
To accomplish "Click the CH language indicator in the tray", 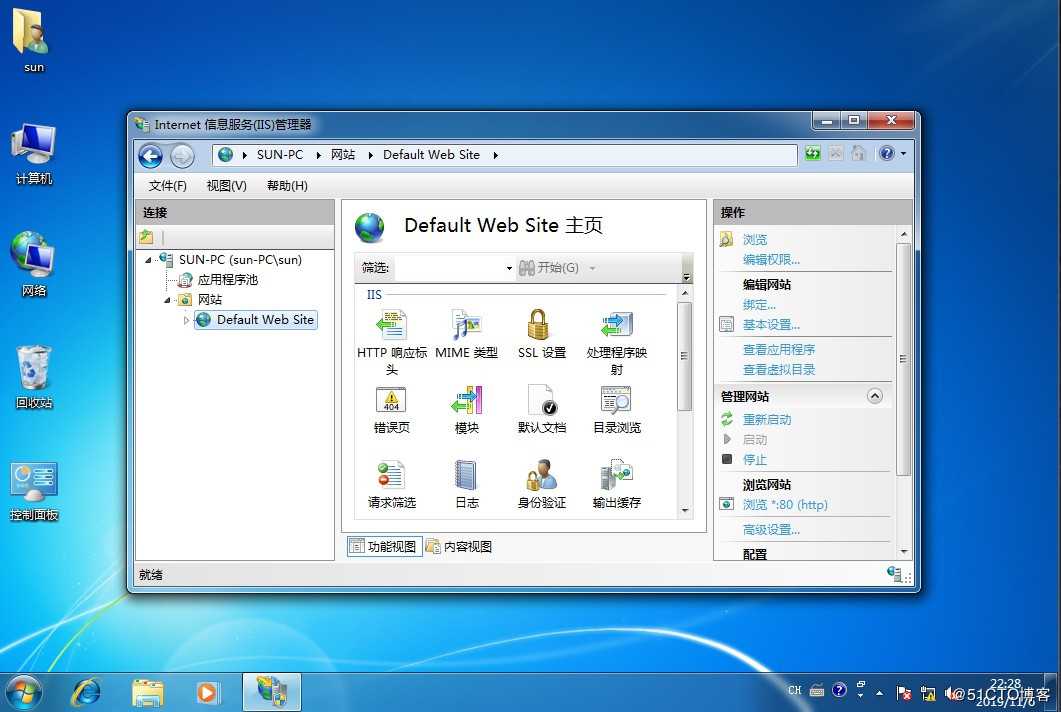I will tap(794, 691).
